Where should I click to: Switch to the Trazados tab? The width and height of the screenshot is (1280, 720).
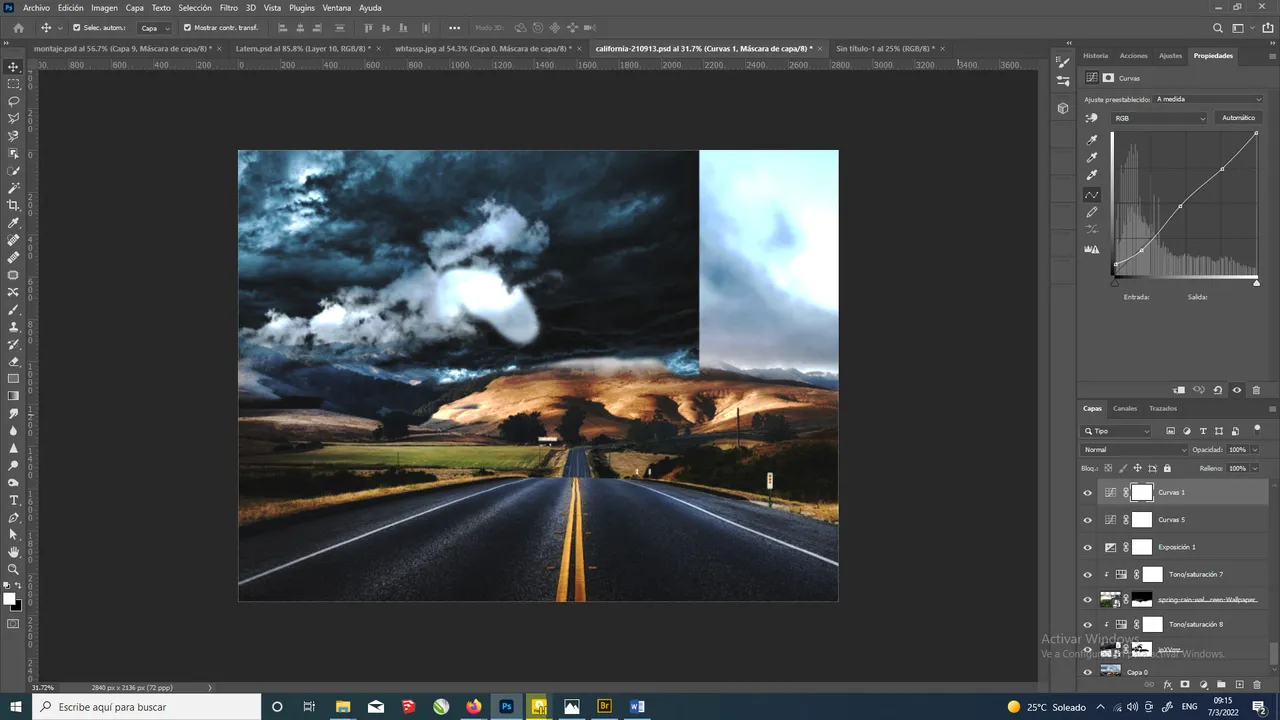click(1163, 408)
